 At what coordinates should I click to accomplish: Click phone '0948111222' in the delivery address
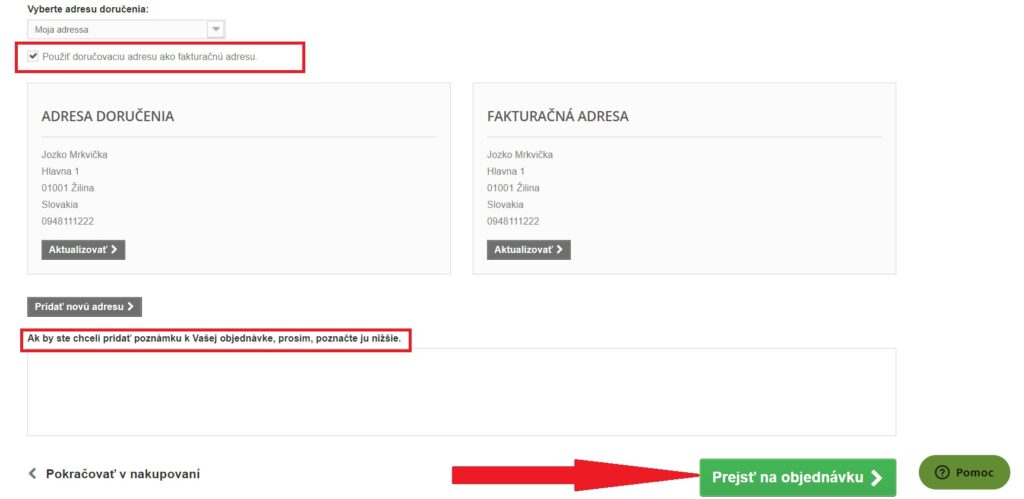[x=67, y=221]
